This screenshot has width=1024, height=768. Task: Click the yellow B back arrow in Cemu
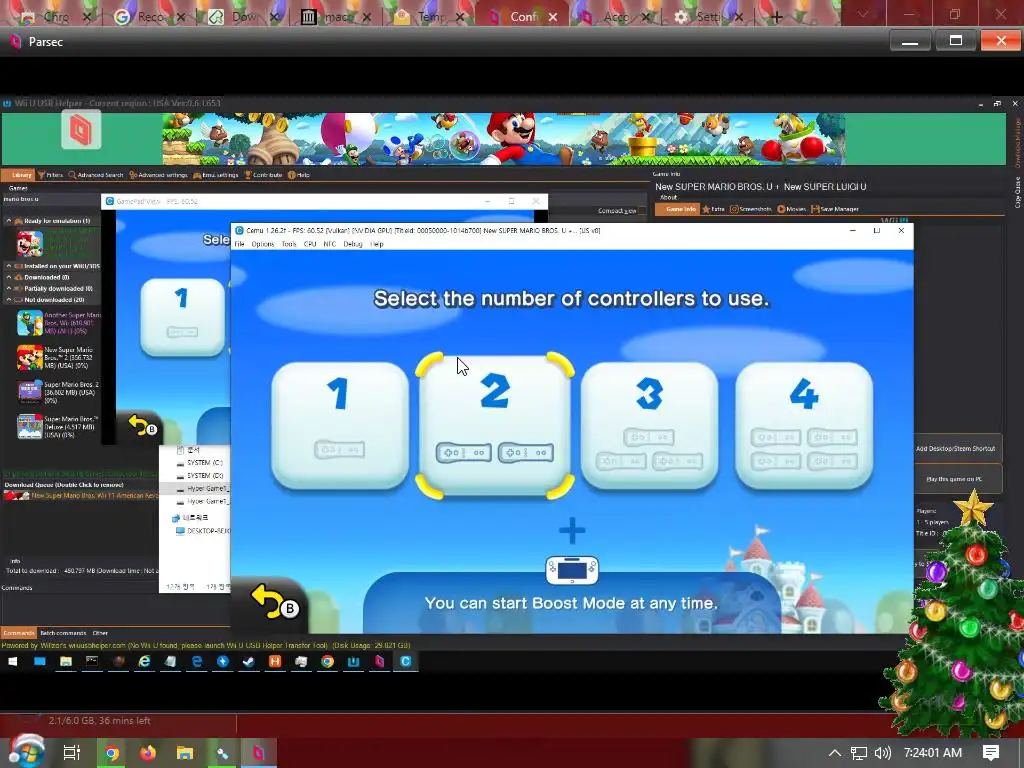coord(274,602)
